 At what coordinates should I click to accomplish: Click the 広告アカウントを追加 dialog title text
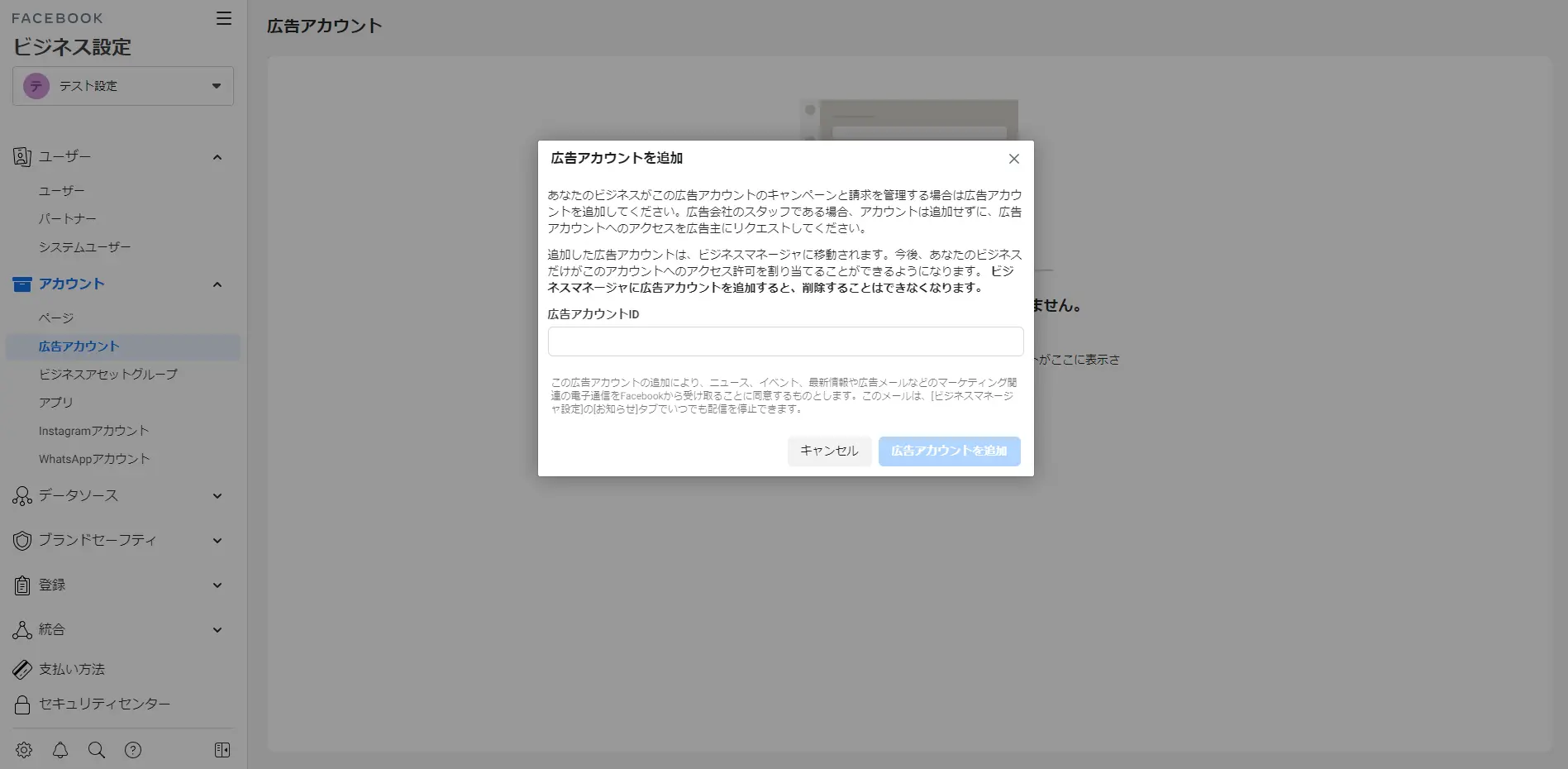tap(617, 158)
